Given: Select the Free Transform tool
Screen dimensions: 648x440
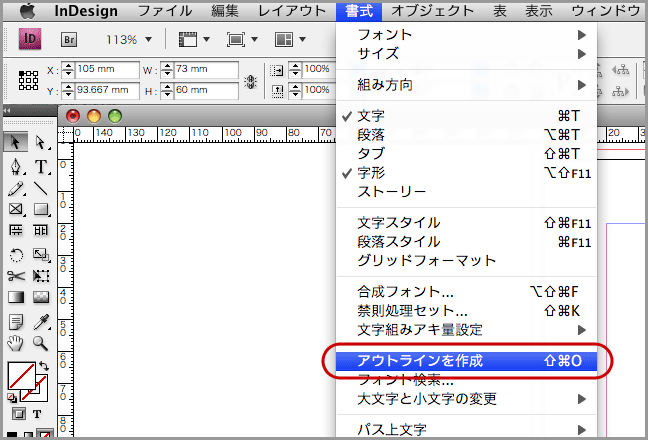Looking at the screenshot, I should tap(40, 276).
